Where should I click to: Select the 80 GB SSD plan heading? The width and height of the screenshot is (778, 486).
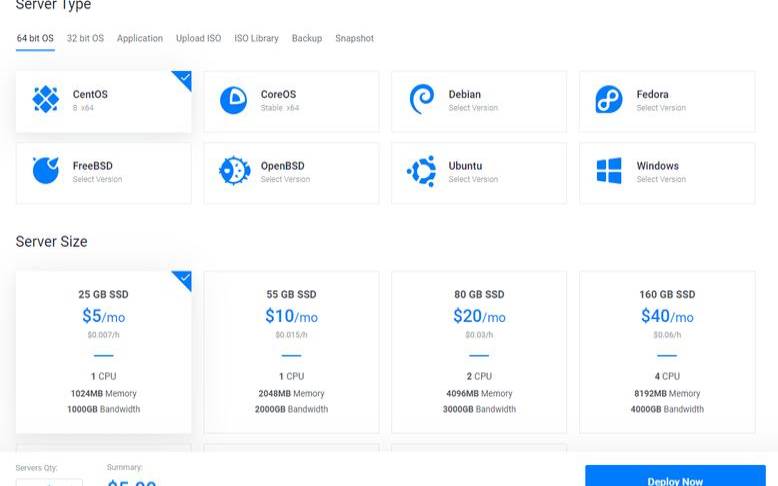pos(479,294)
